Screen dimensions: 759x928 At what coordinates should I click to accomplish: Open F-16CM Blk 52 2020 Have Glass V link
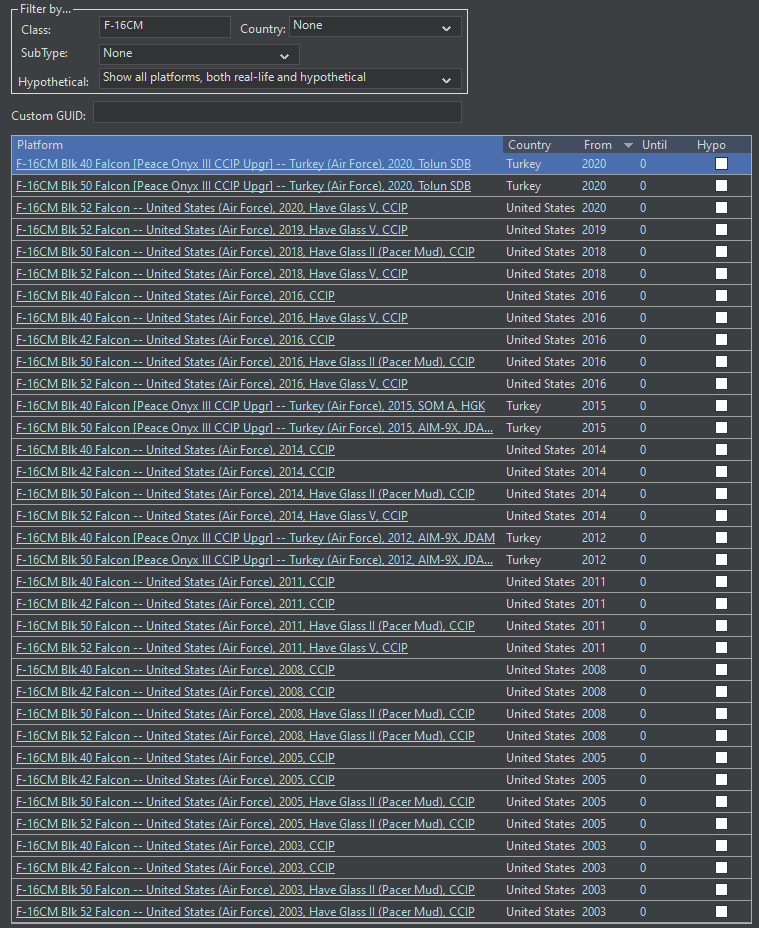coord(212,208)
